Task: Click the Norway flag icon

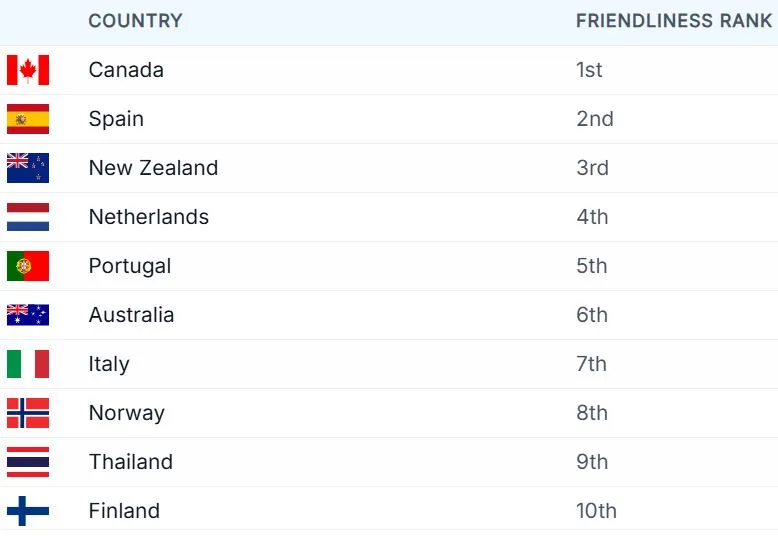Action: pyautogui.click(x=28, y=413)
